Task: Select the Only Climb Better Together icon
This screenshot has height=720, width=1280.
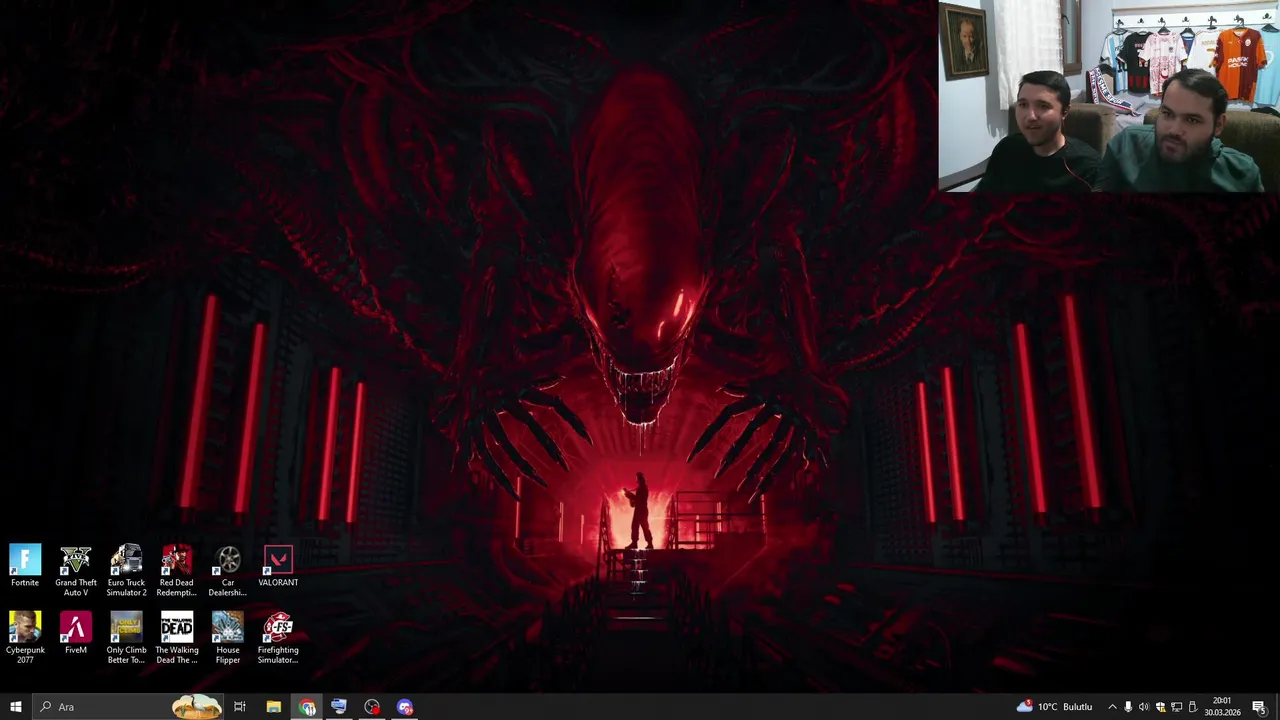Action: (126, 638)
